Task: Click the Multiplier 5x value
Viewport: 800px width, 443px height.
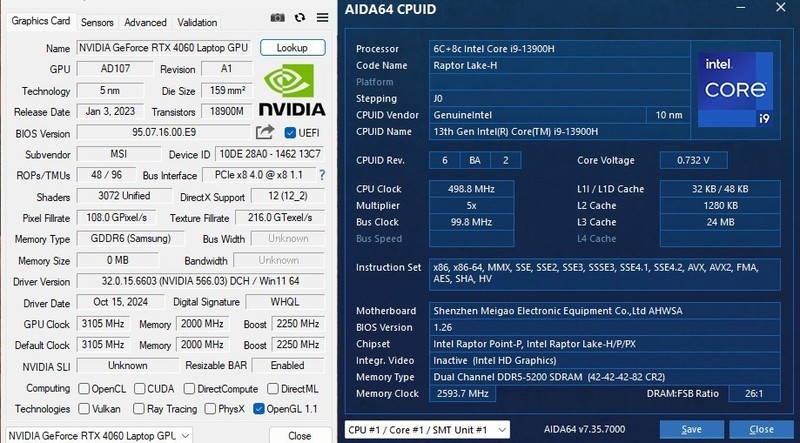Action: pos(471,206)
